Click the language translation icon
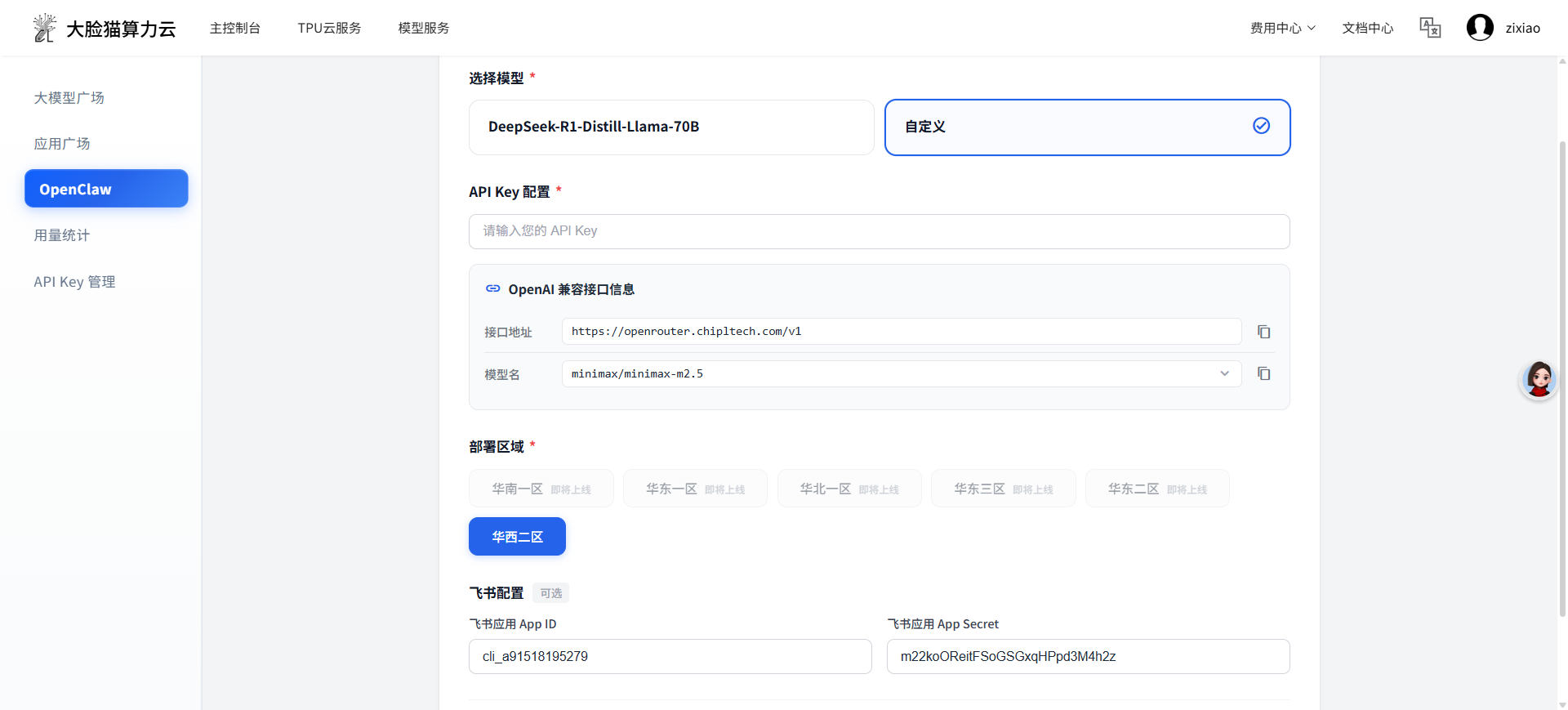The height and width of the screenshot is (710, 1568). click(x=1430, y=28)
